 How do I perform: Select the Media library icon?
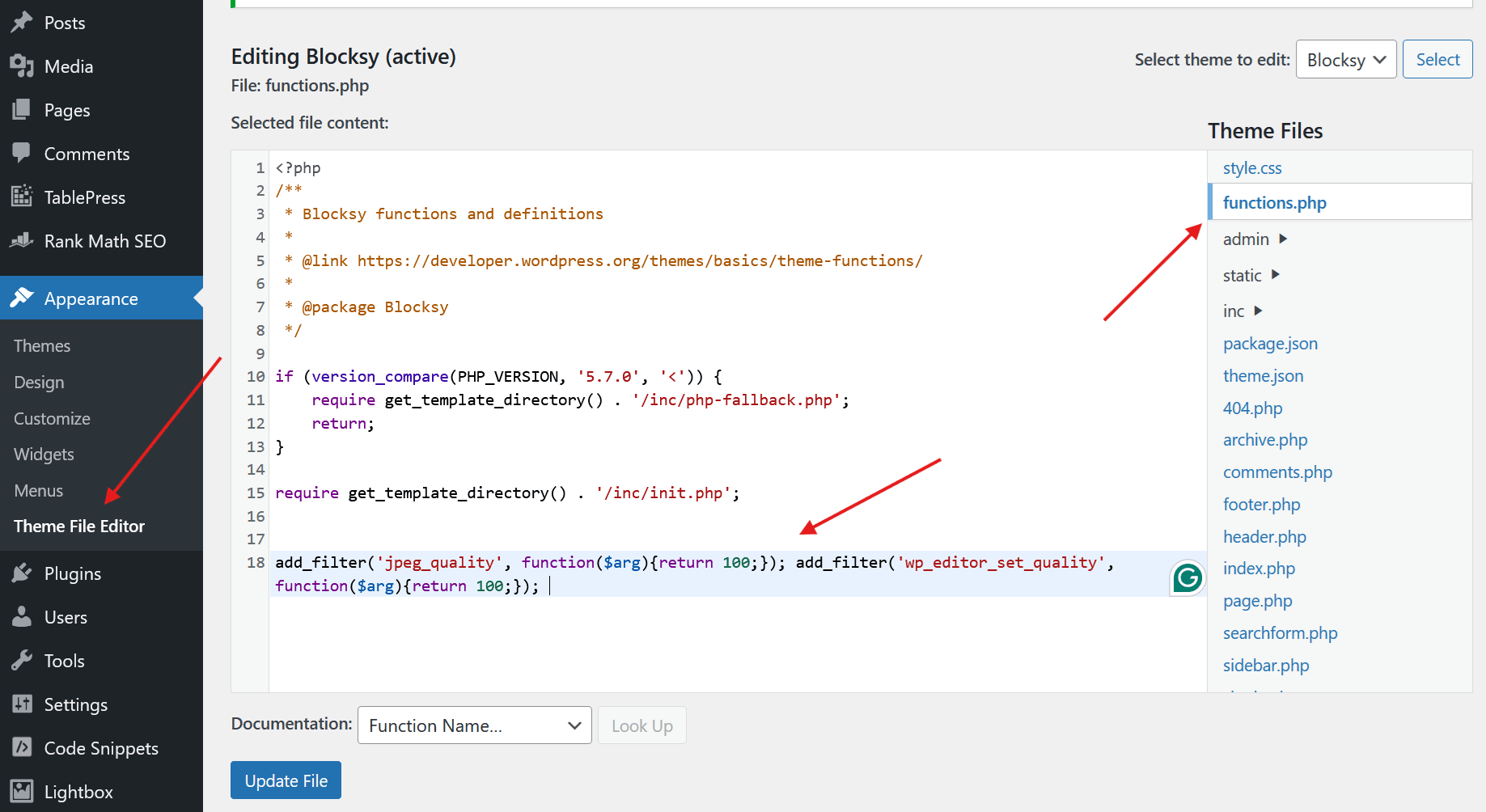(x=23, y=66)
